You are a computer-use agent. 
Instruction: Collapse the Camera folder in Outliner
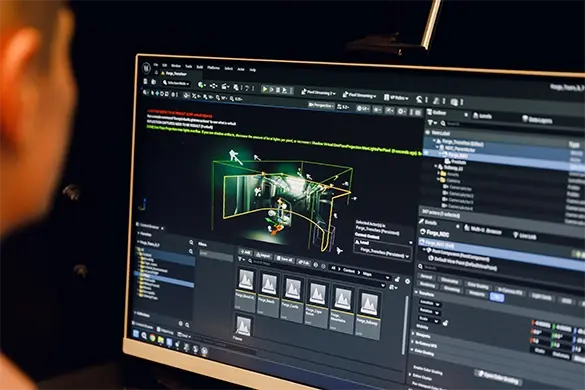pos(438,180)
